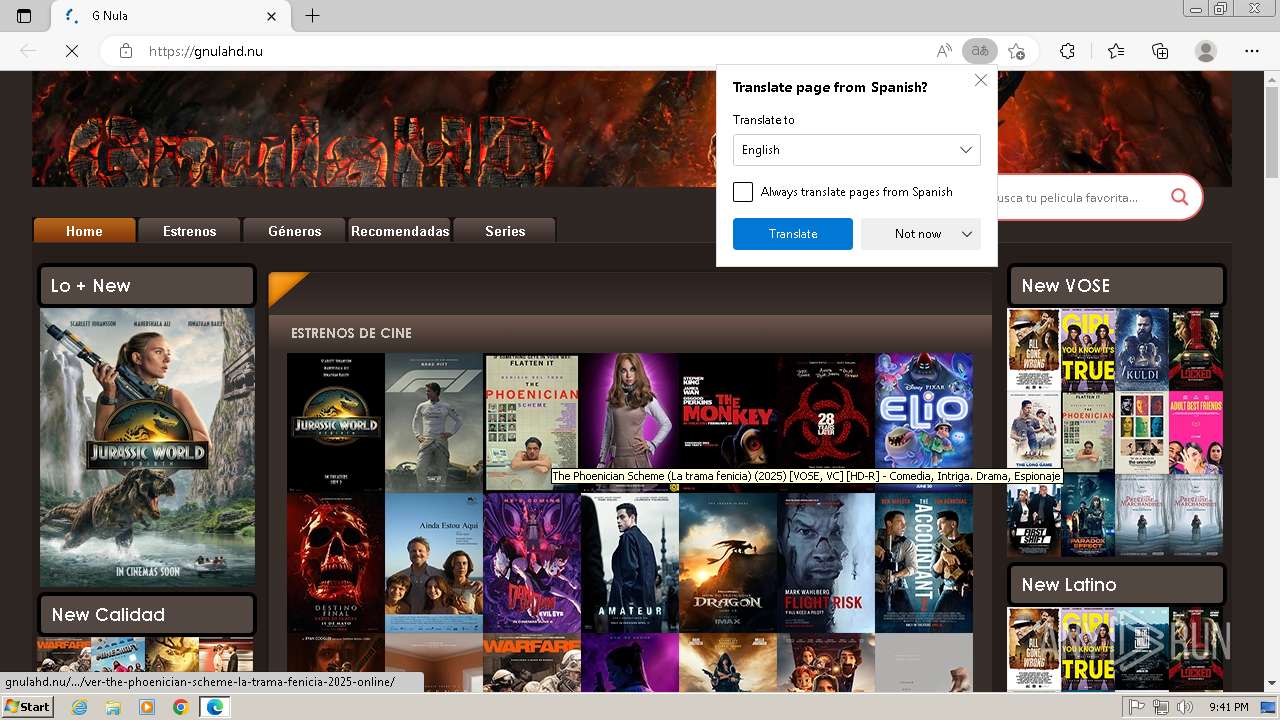Open the Read aloud icon
Image resolution: width=1280 pixels, height=720 pixels.
(x=944, y=51)
